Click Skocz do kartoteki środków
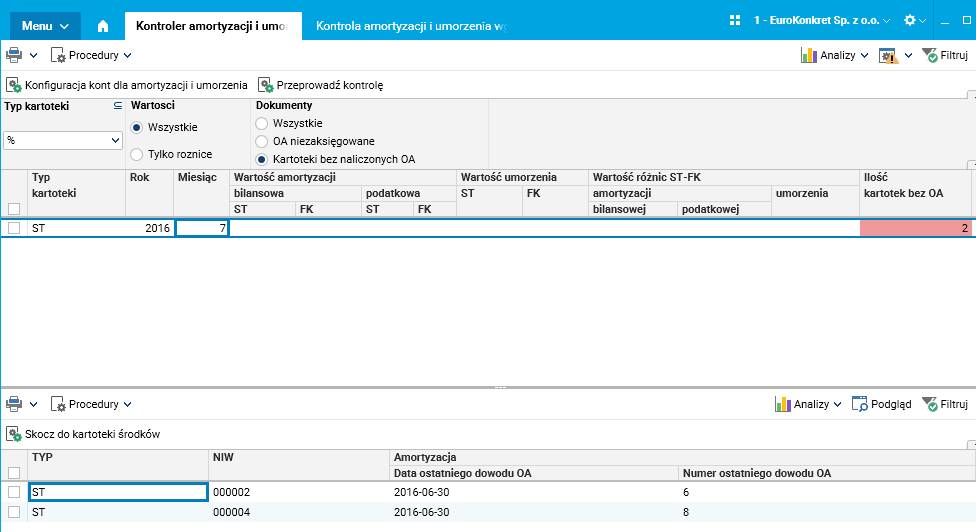The height and width of the screenshot is (532, 976). (x=83, y=434)
